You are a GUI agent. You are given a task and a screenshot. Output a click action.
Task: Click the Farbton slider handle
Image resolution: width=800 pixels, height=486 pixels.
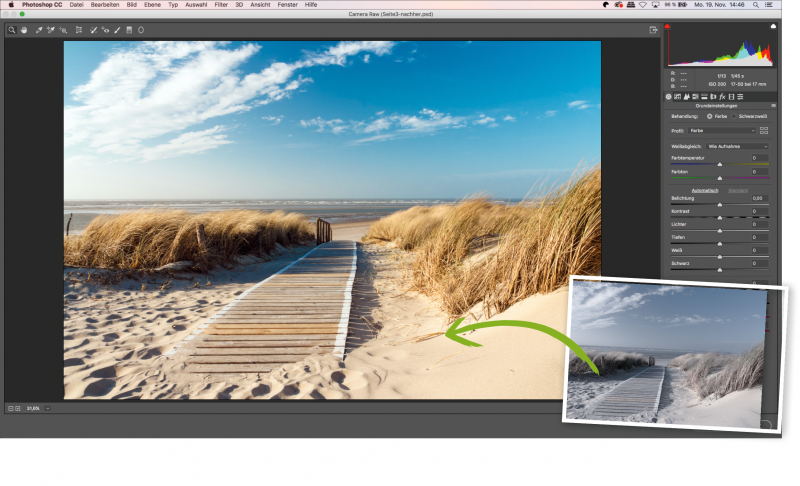(x=720, y=178)
